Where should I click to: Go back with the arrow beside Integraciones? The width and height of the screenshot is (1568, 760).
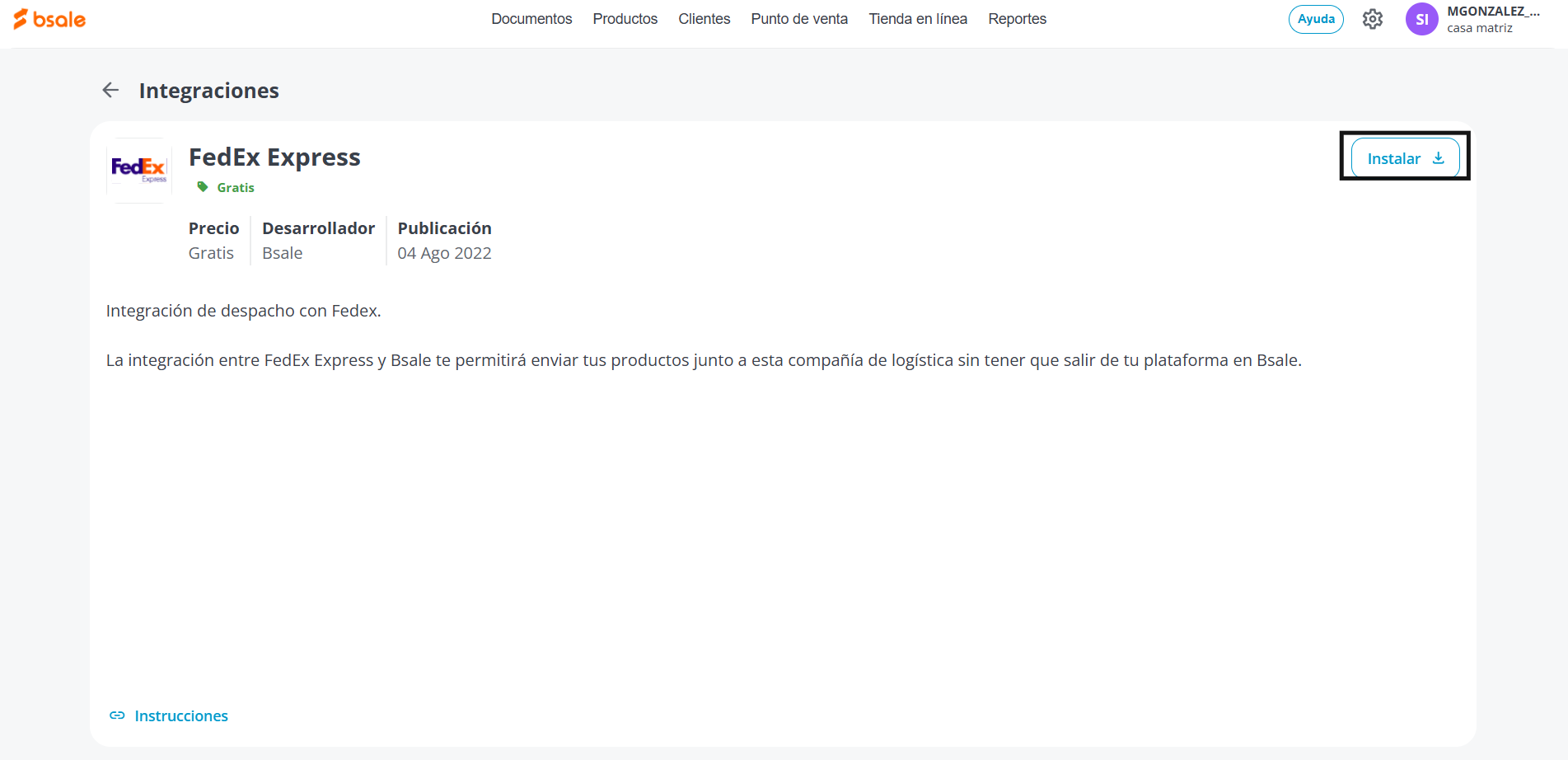point(110,90)
